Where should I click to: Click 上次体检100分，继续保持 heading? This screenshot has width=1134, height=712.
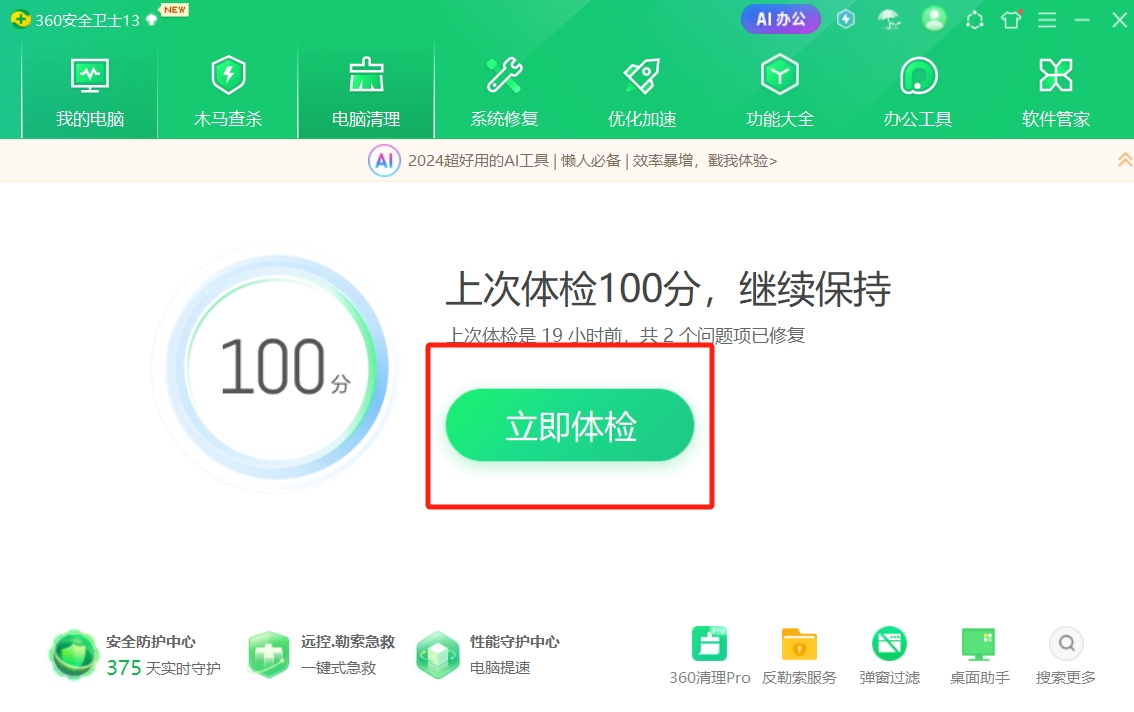[668, 288]
